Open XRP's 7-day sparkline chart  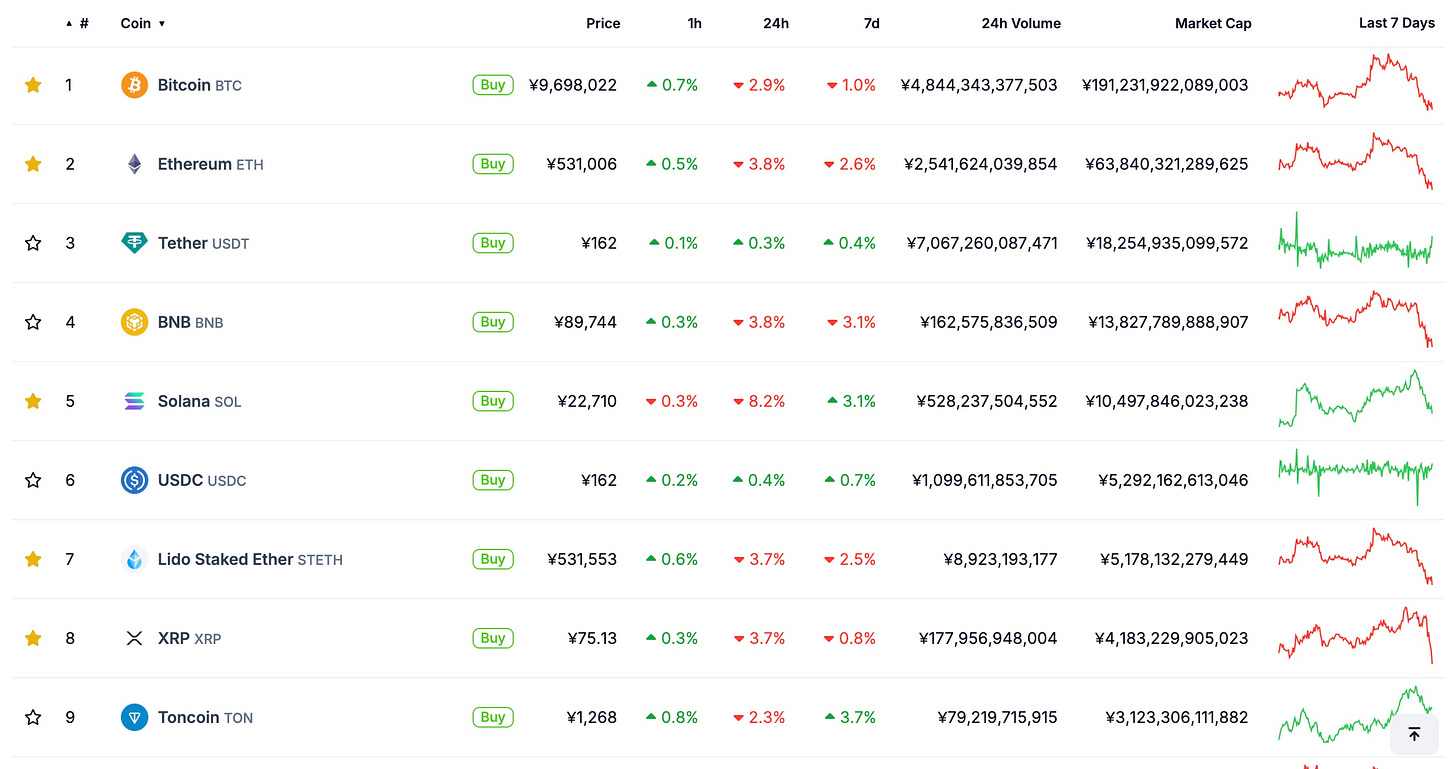pyautogui.click(x=1355, y=635)
